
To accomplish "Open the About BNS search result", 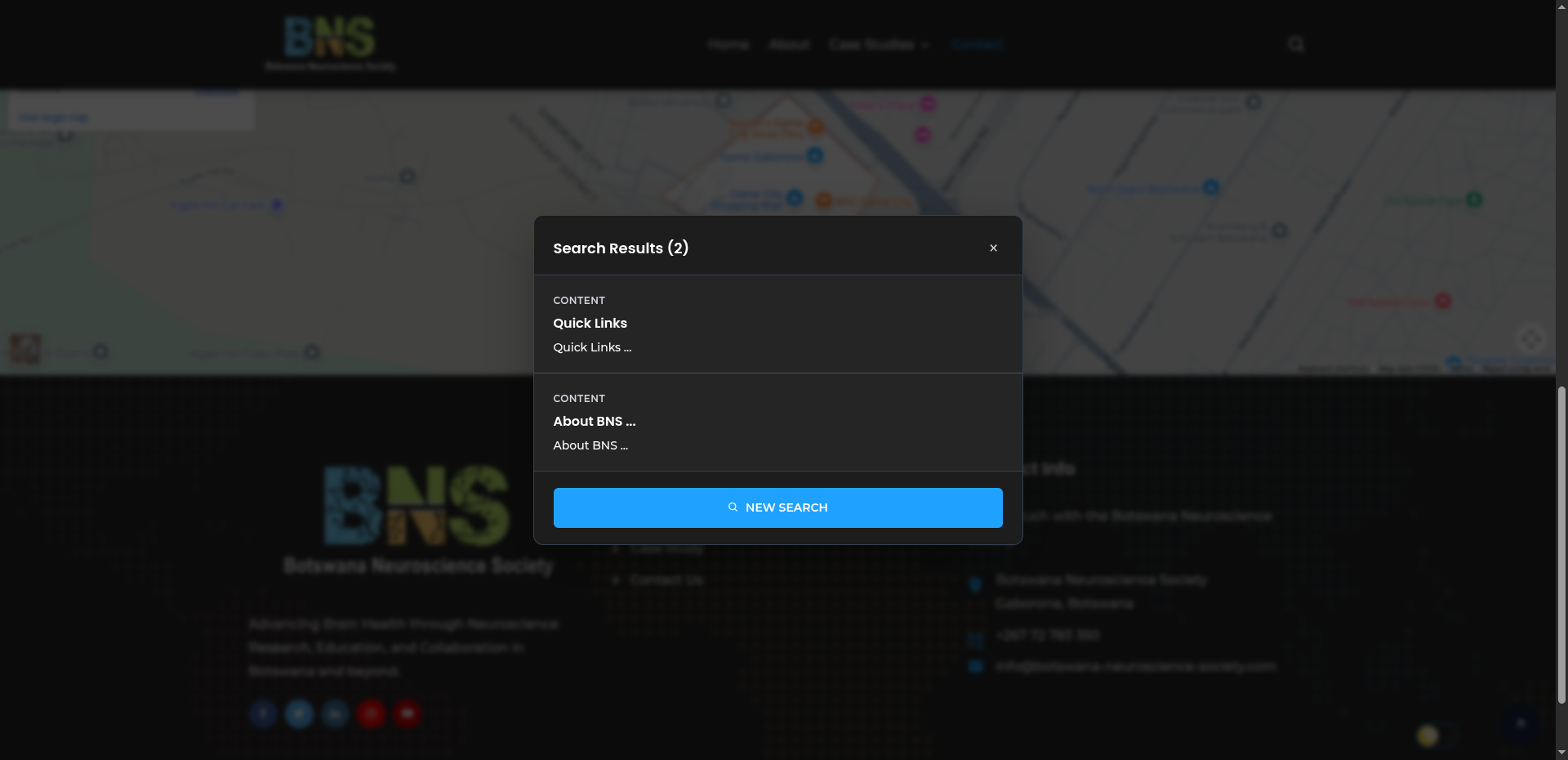I will click(594, 422).
